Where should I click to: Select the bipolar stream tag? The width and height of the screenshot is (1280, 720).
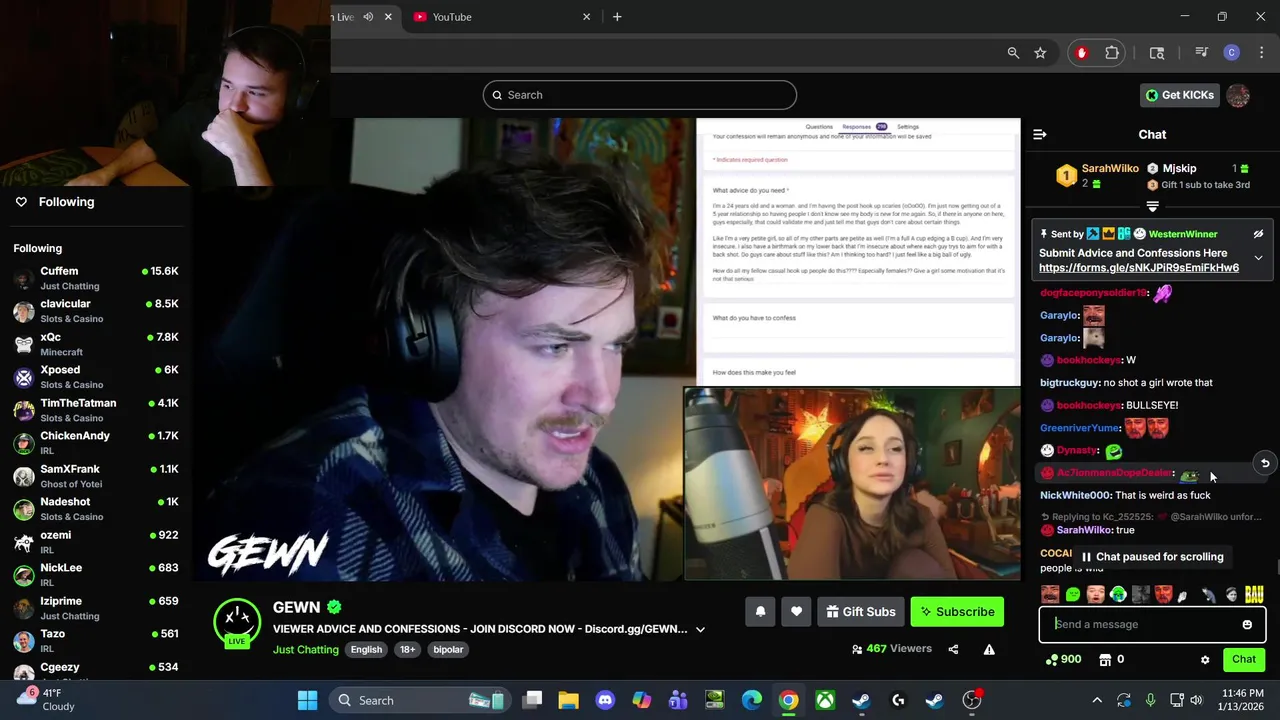(448, 650)
